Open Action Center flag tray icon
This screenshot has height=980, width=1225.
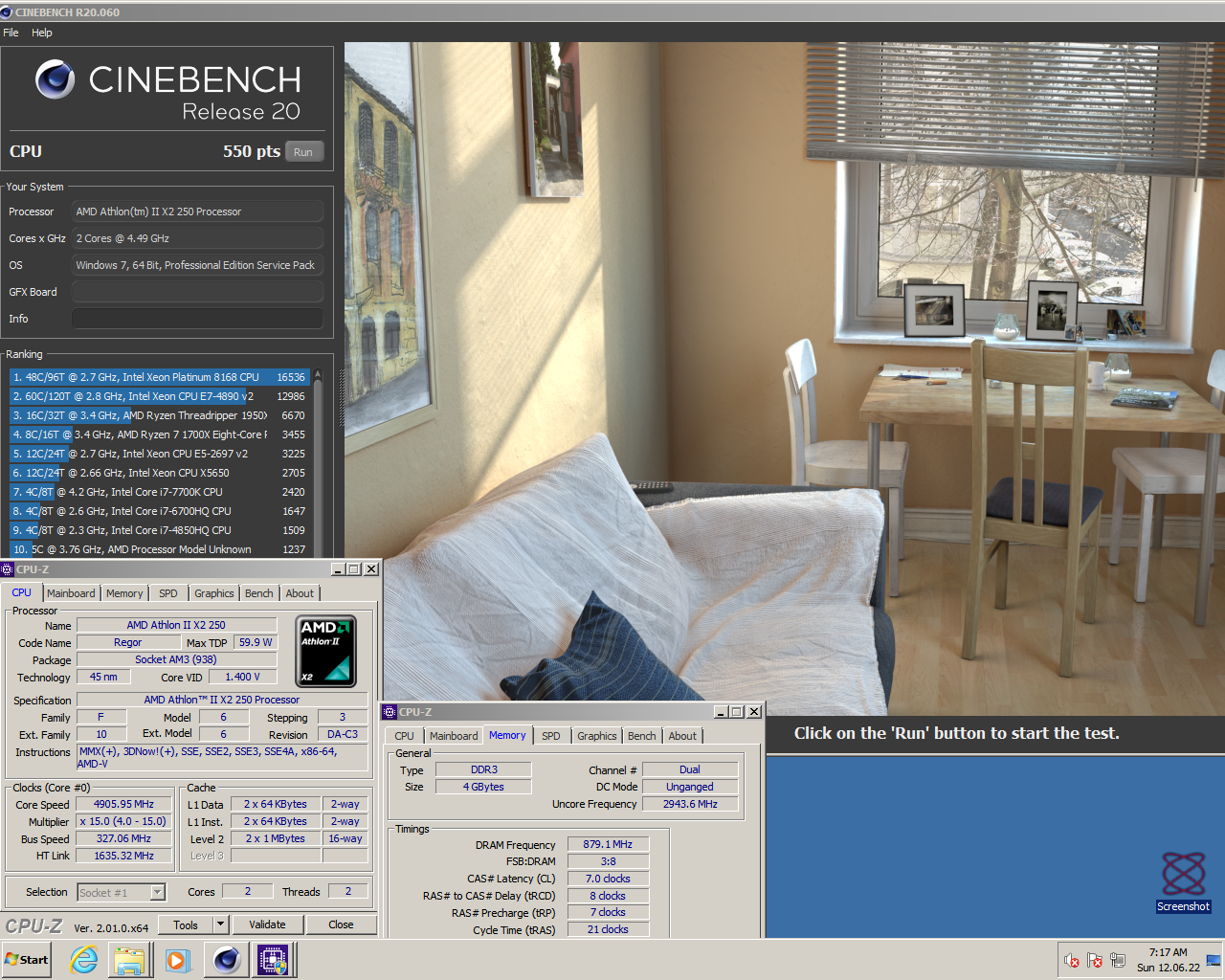1095,961
